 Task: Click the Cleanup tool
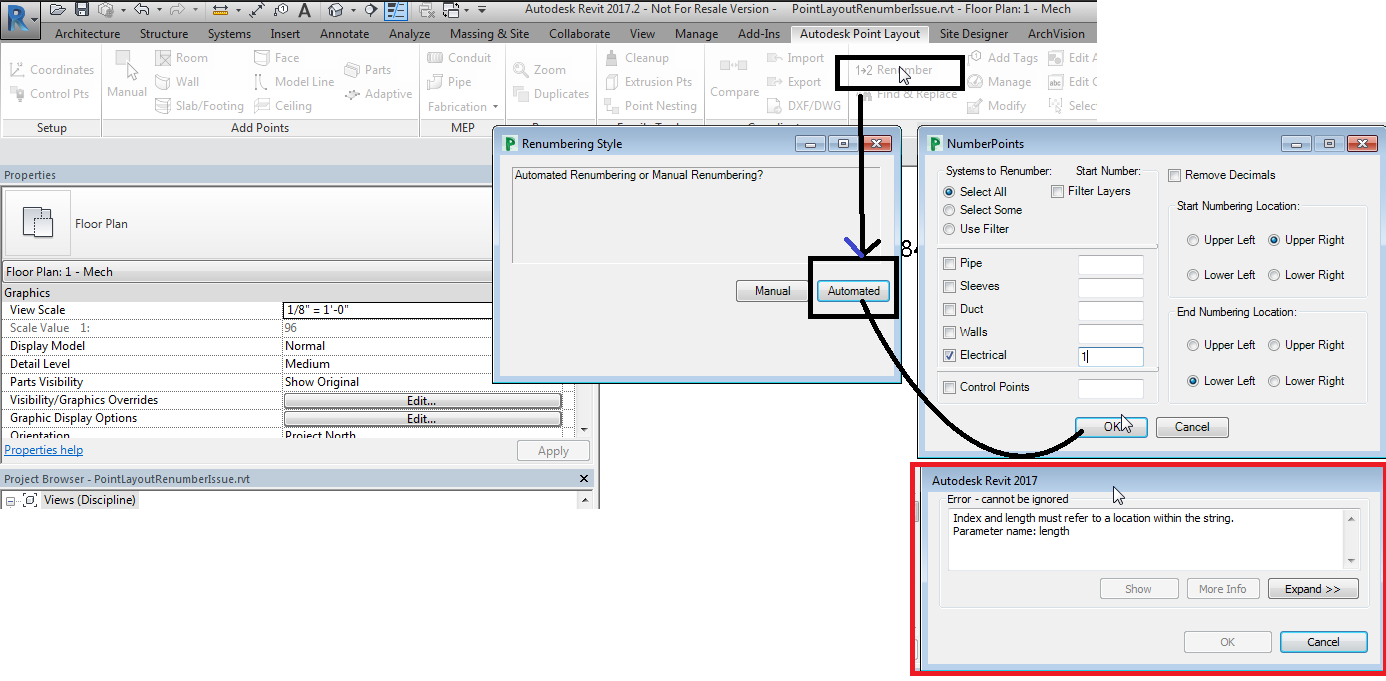tap(636, 58)
